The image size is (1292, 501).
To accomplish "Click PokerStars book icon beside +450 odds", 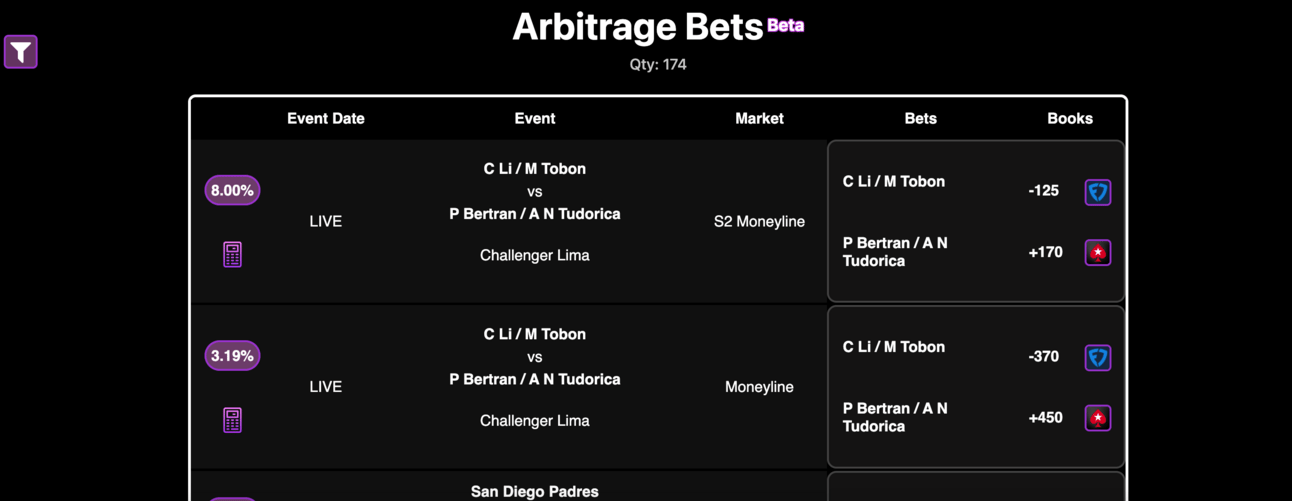I will (x=1098, y=418).
